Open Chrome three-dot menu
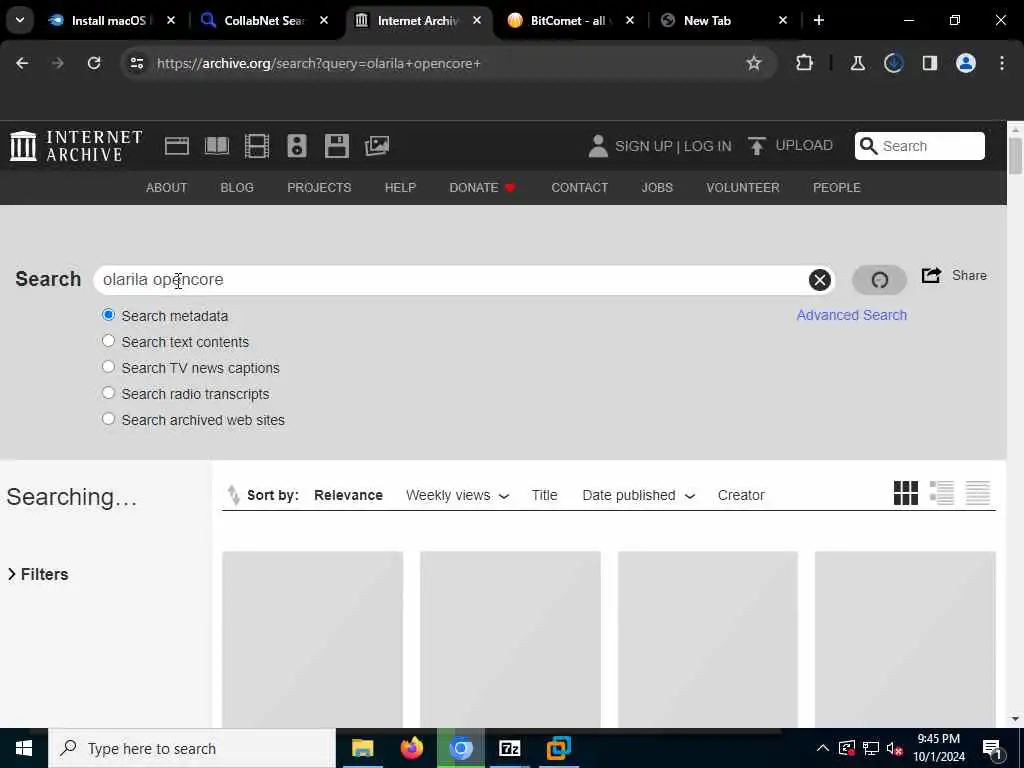Image resolution: width=1024 pixels, height=768 pixels. 1002,63
